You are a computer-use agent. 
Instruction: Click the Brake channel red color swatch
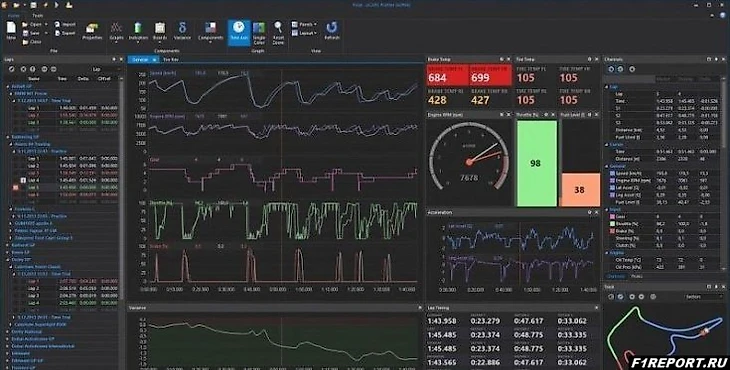click(612, 231)
